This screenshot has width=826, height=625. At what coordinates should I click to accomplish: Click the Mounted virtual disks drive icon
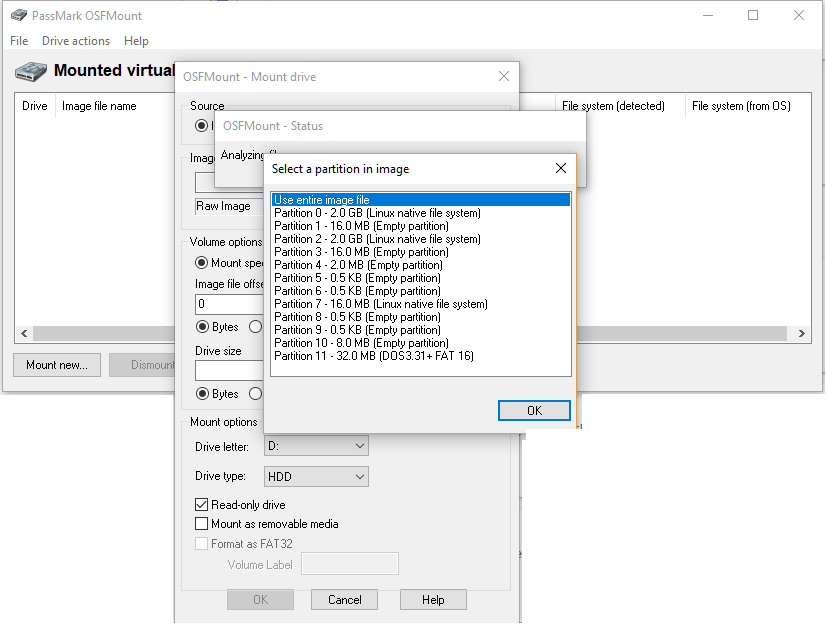pos(31,71)
